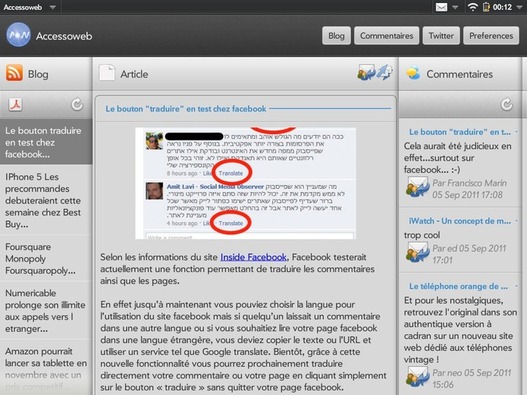This screenshot has height=395, width=527.
Task: Click comment text "trop cool"
Action: (422, 235)
